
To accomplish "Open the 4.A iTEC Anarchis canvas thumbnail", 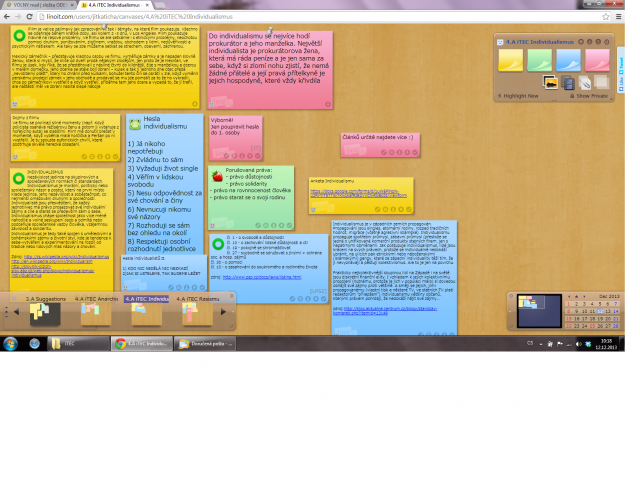I will 96,313.
